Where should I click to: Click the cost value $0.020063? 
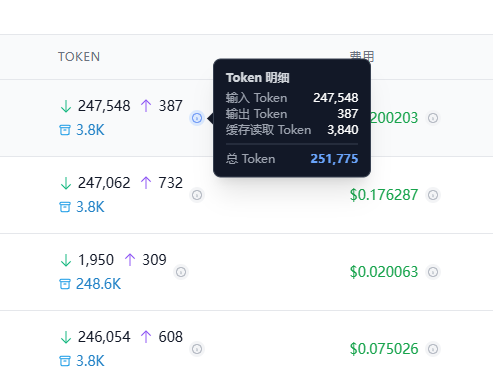384,272
